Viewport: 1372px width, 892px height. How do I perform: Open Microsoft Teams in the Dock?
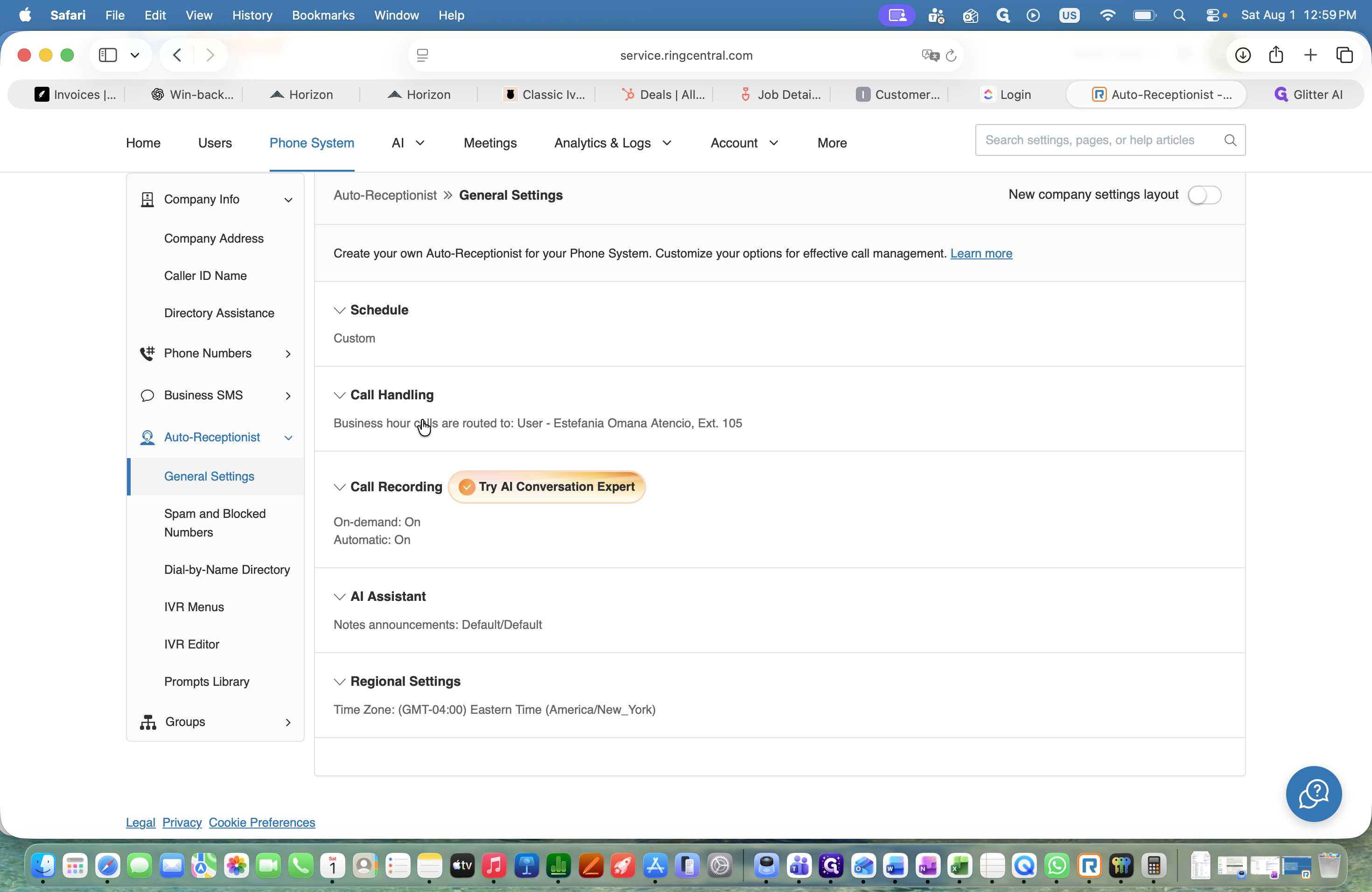(799, 865)
